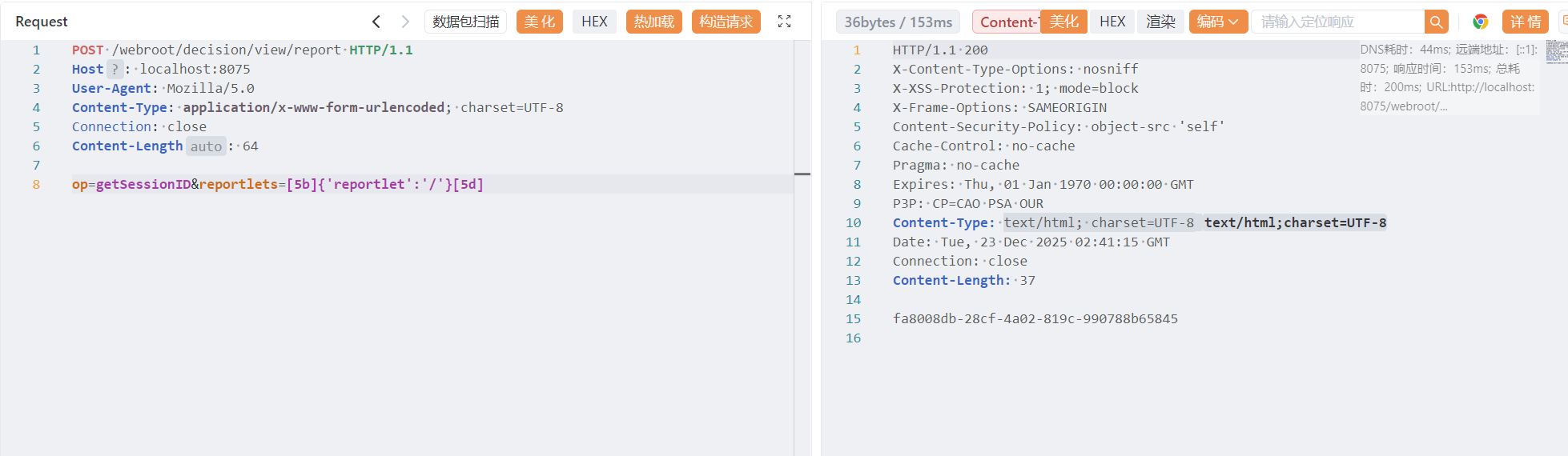The height and width of the screenshot is (456, 1568).
Task: Click the orange search magnifier icon
Action: coord(1436,22)
